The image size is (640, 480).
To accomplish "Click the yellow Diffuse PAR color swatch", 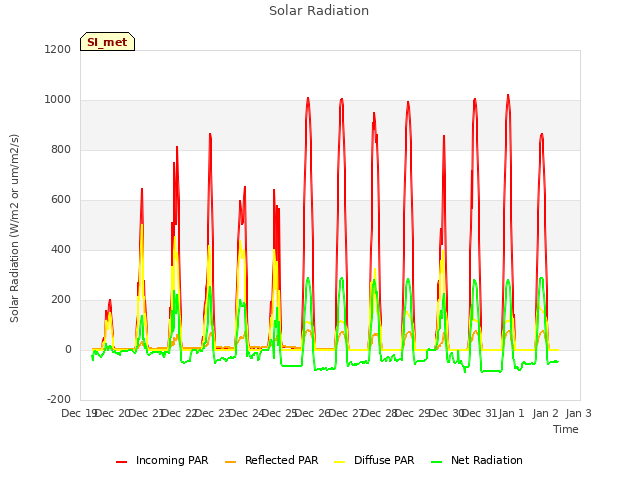I will coord(340,462).
